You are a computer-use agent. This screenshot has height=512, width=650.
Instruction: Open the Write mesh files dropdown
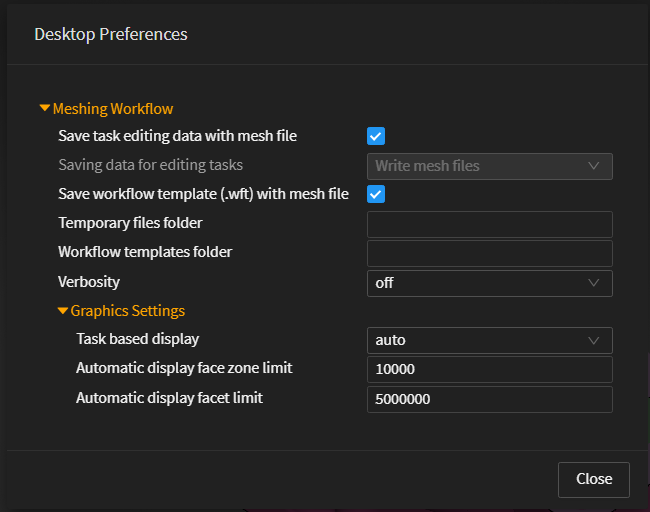(x=489, y=166)
